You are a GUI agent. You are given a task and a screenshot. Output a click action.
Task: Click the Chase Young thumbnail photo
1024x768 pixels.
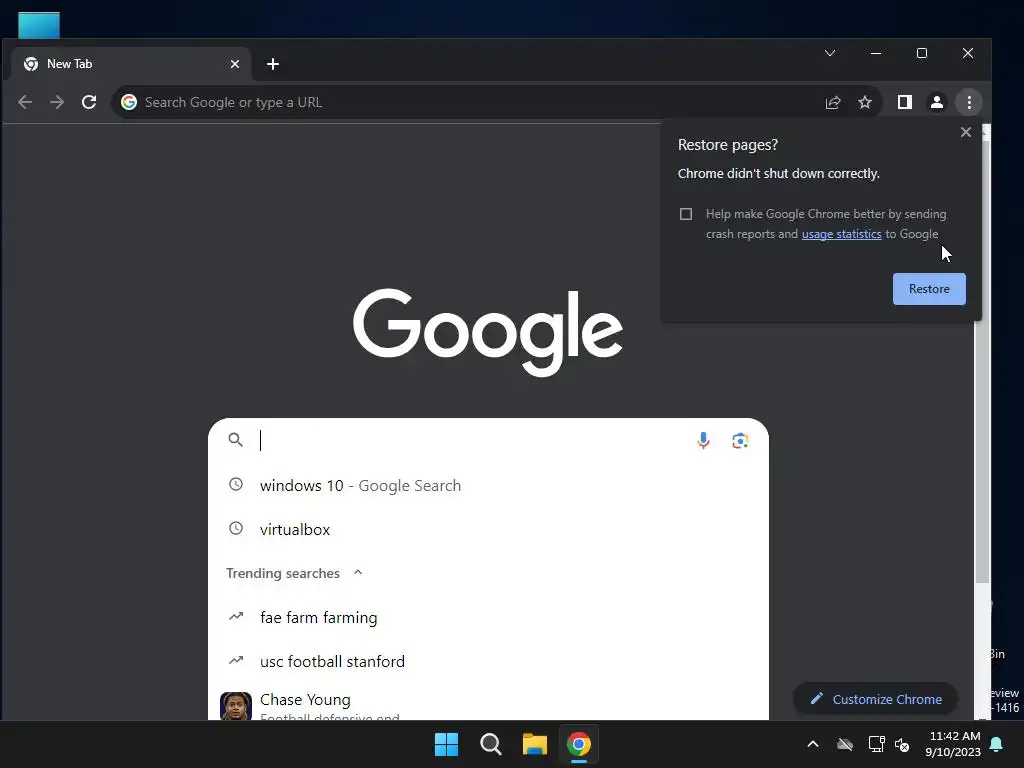(236, 706)
